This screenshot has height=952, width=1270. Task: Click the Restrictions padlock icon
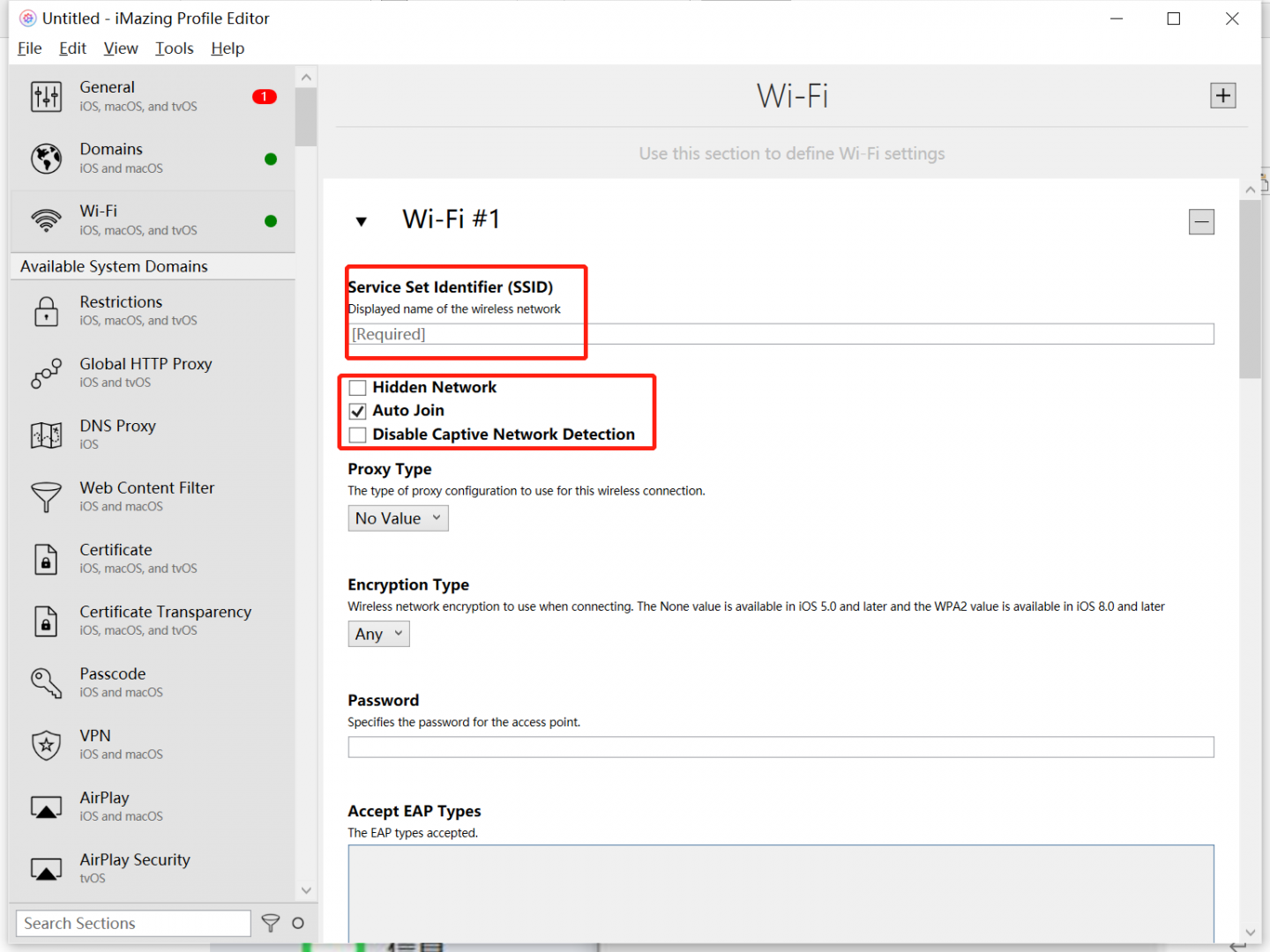(46, 311)
